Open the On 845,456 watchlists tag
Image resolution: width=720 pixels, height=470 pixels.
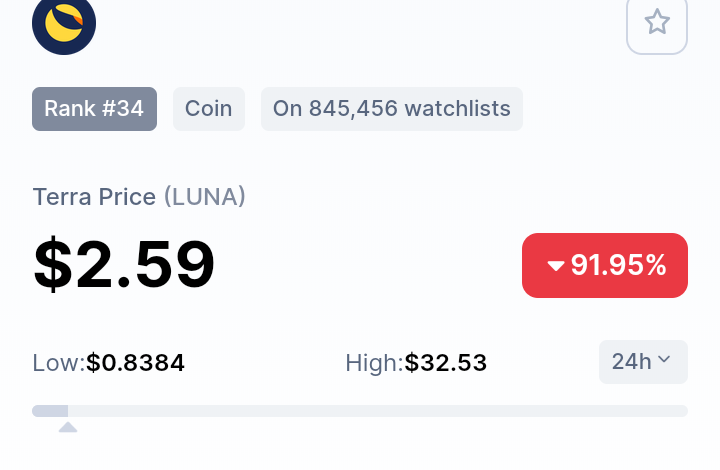[x=392, y=109]
